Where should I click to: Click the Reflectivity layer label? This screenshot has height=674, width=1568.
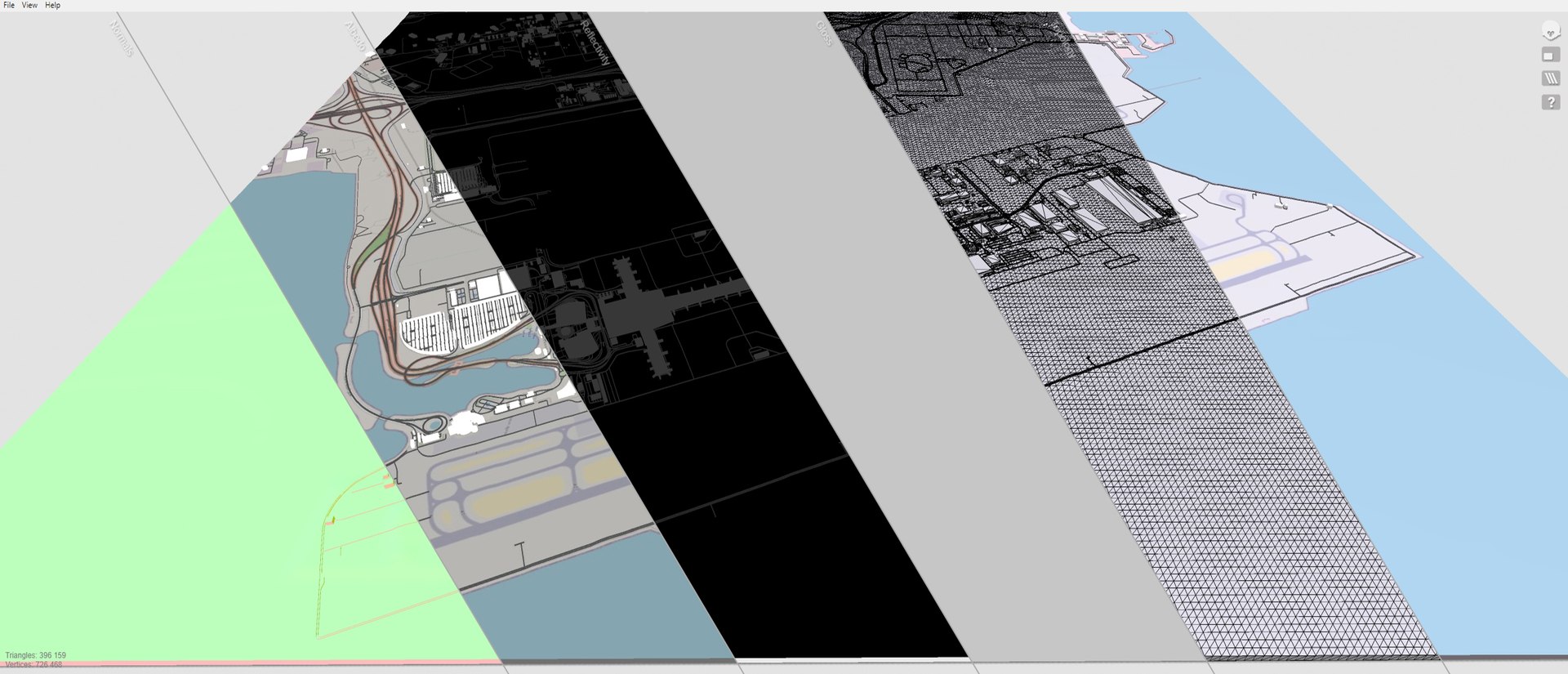coord(595,42)
